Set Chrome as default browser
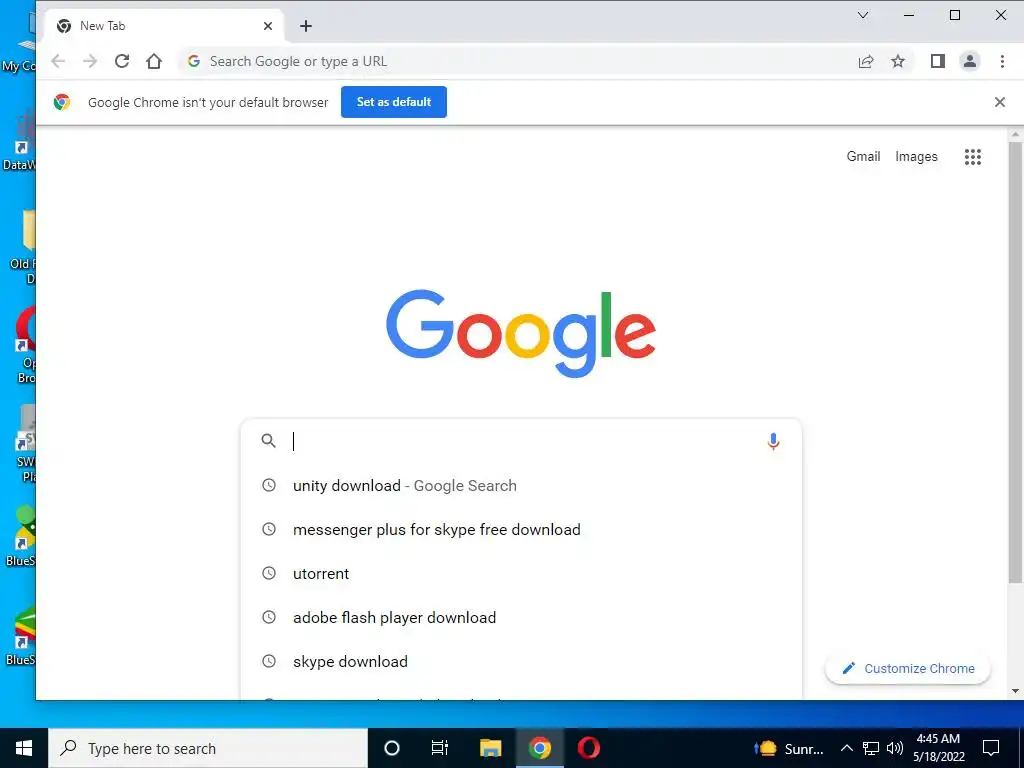1024x768 pixels. (394, 102)
